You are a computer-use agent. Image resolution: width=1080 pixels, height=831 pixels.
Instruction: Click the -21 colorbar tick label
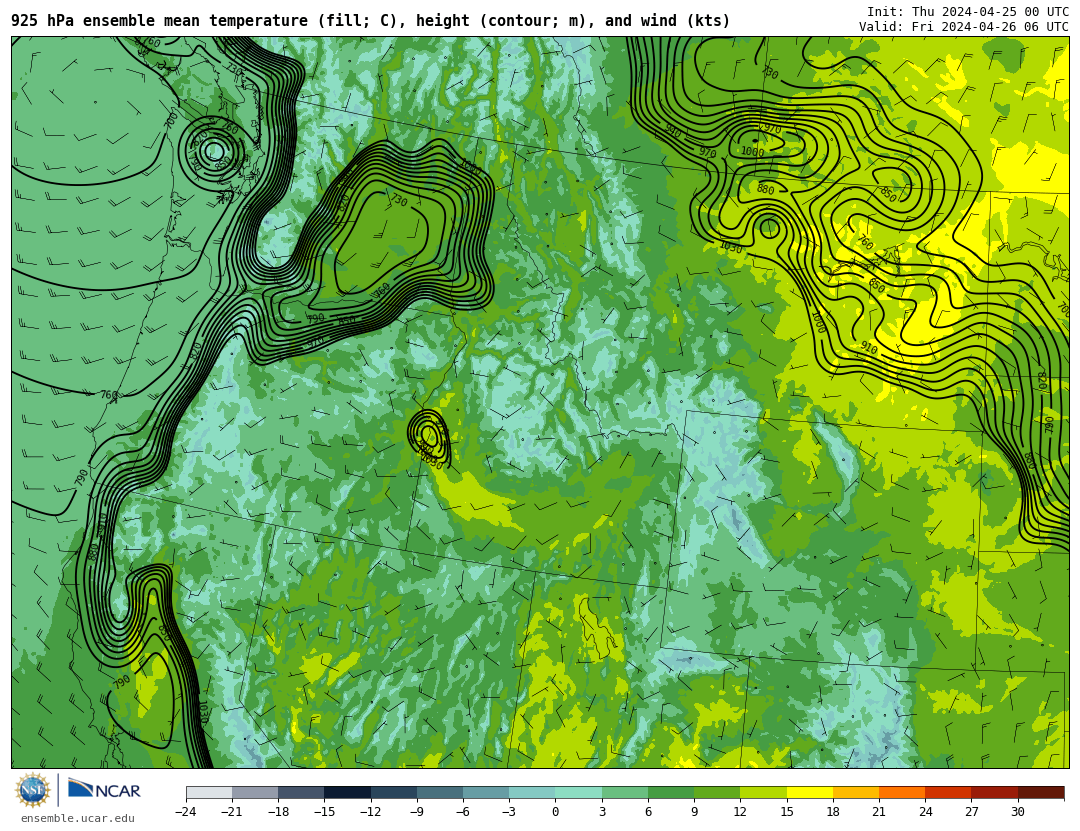(232, 812)
